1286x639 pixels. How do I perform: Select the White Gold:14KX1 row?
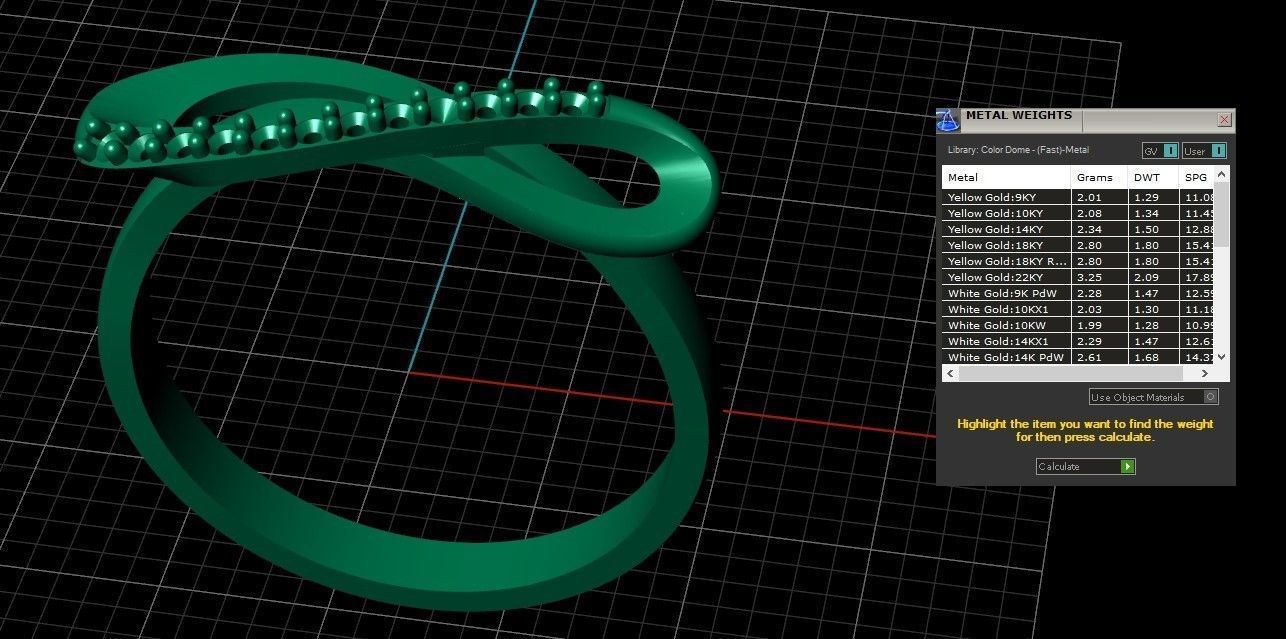1079,341
